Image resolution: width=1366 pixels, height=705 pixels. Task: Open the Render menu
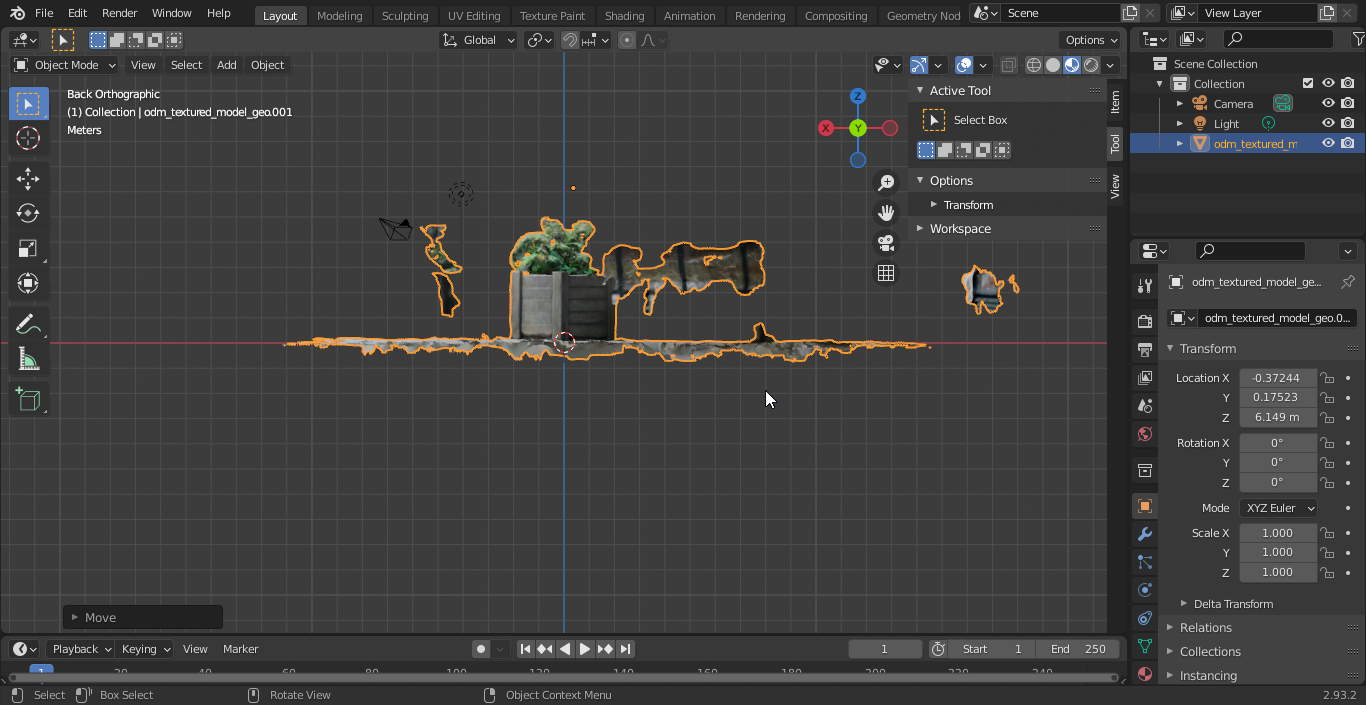(x=119, y=13)
